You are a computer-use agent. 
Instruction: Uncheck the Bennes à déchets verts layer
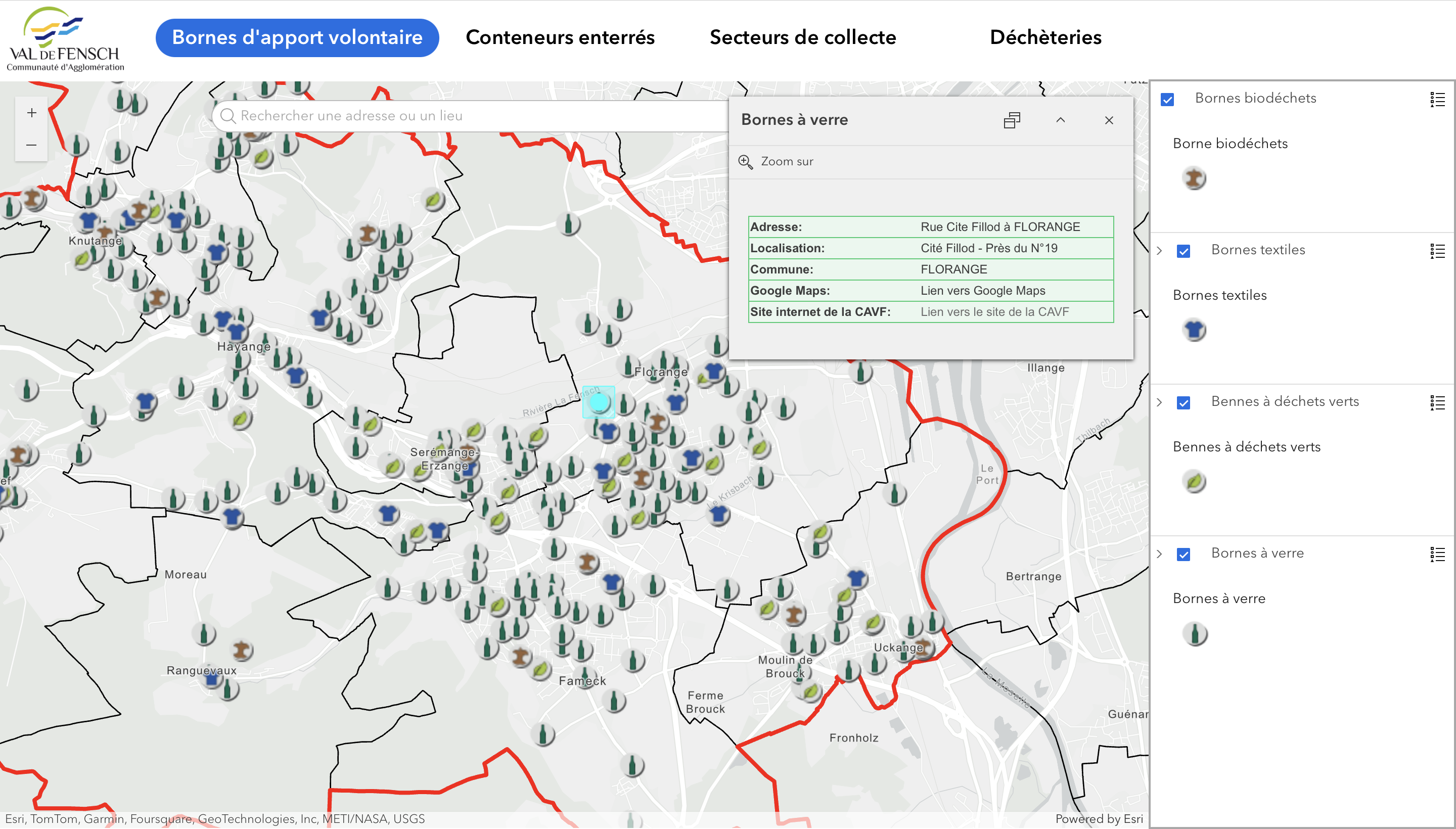1183,403
